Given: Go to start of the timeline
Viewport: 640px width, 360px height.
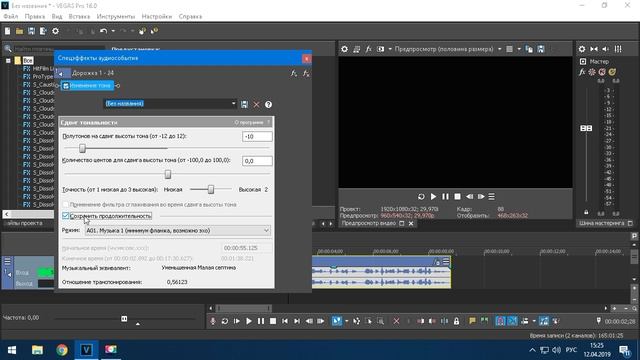Looking at the screenshot, I should tap(285, 321).
